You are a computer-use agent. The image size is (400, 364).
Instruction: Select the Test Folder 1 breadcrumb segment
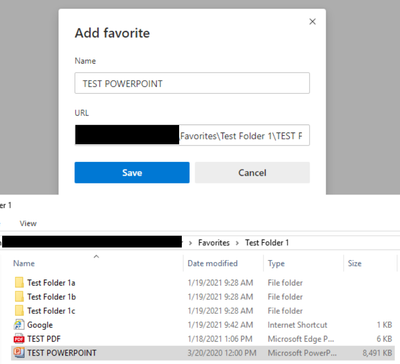267,243
